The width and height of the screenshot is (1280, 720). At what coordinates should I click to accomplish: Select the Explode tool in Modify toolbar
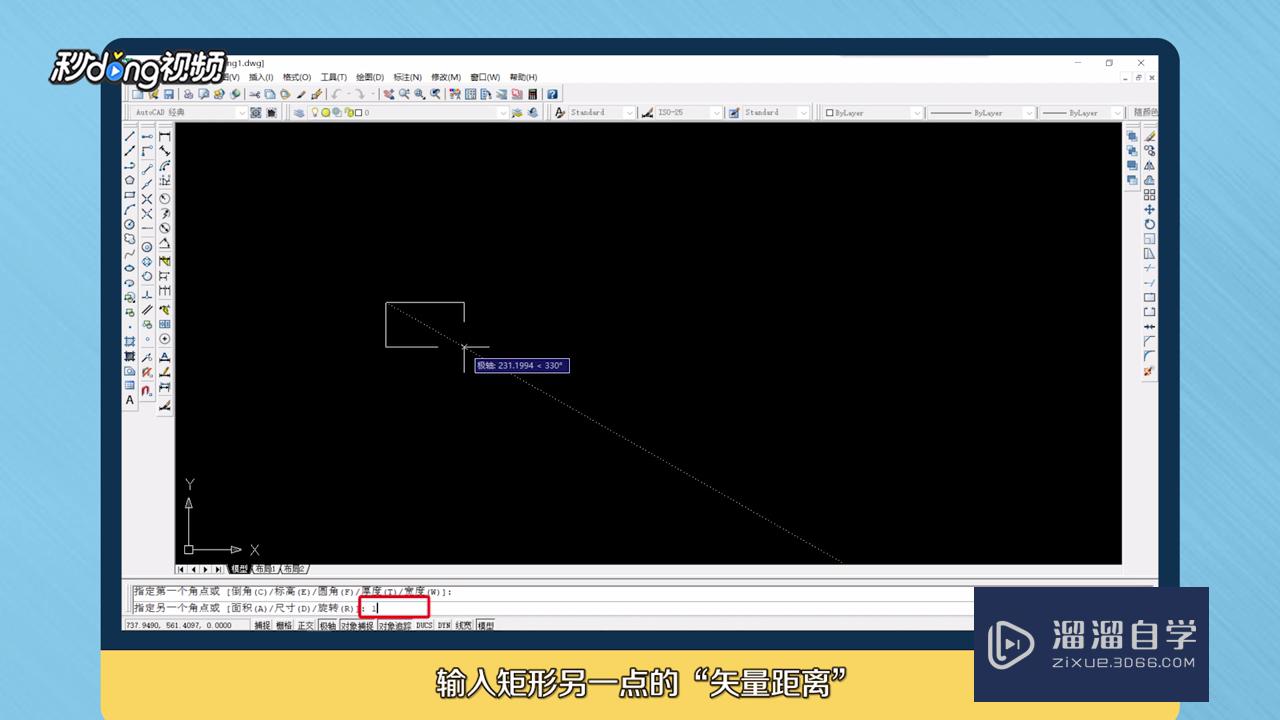coord(1150,372)
